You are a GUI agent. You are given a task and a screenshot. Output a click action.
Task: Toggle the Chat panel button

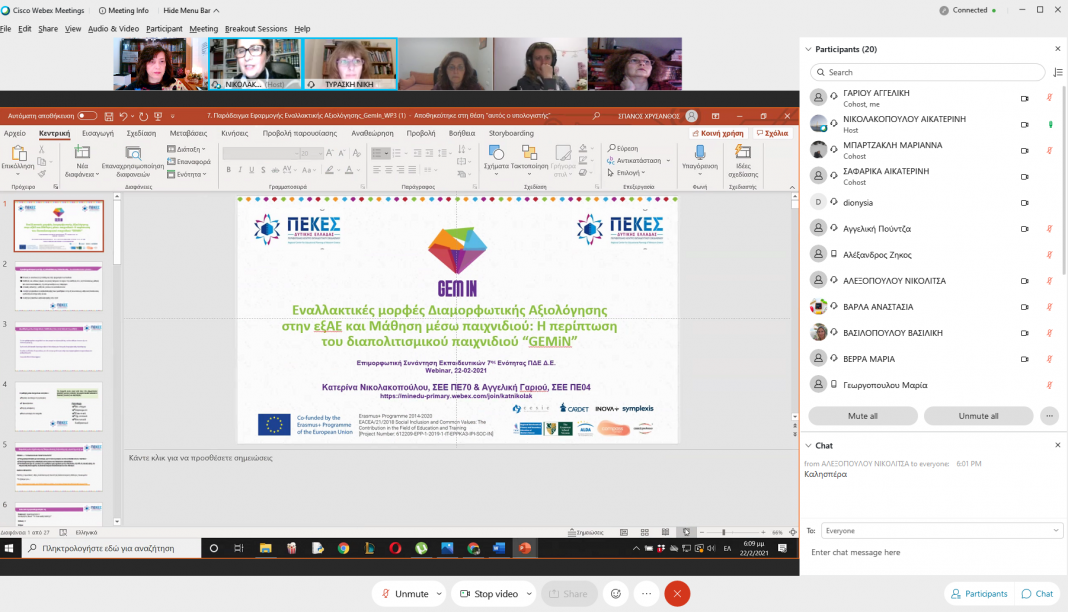1037,593
